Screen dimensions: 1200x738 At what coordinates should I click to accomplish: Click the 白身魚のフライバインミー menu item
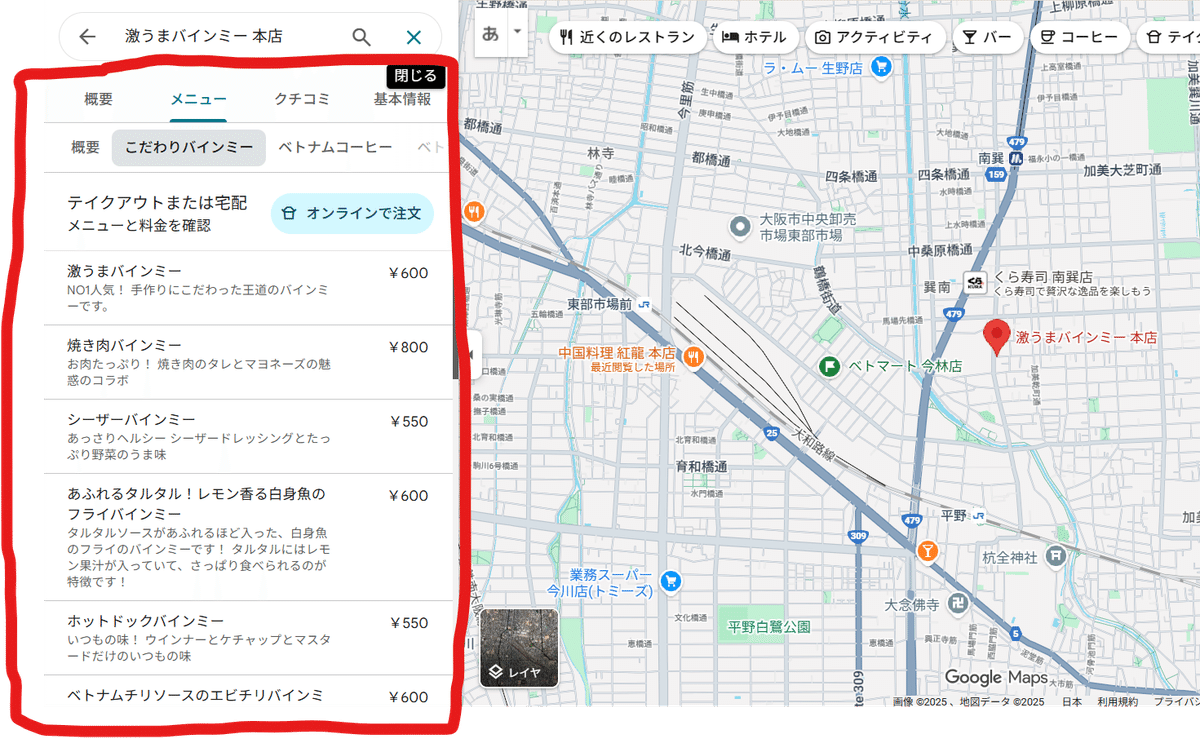[x=248, y=537]
